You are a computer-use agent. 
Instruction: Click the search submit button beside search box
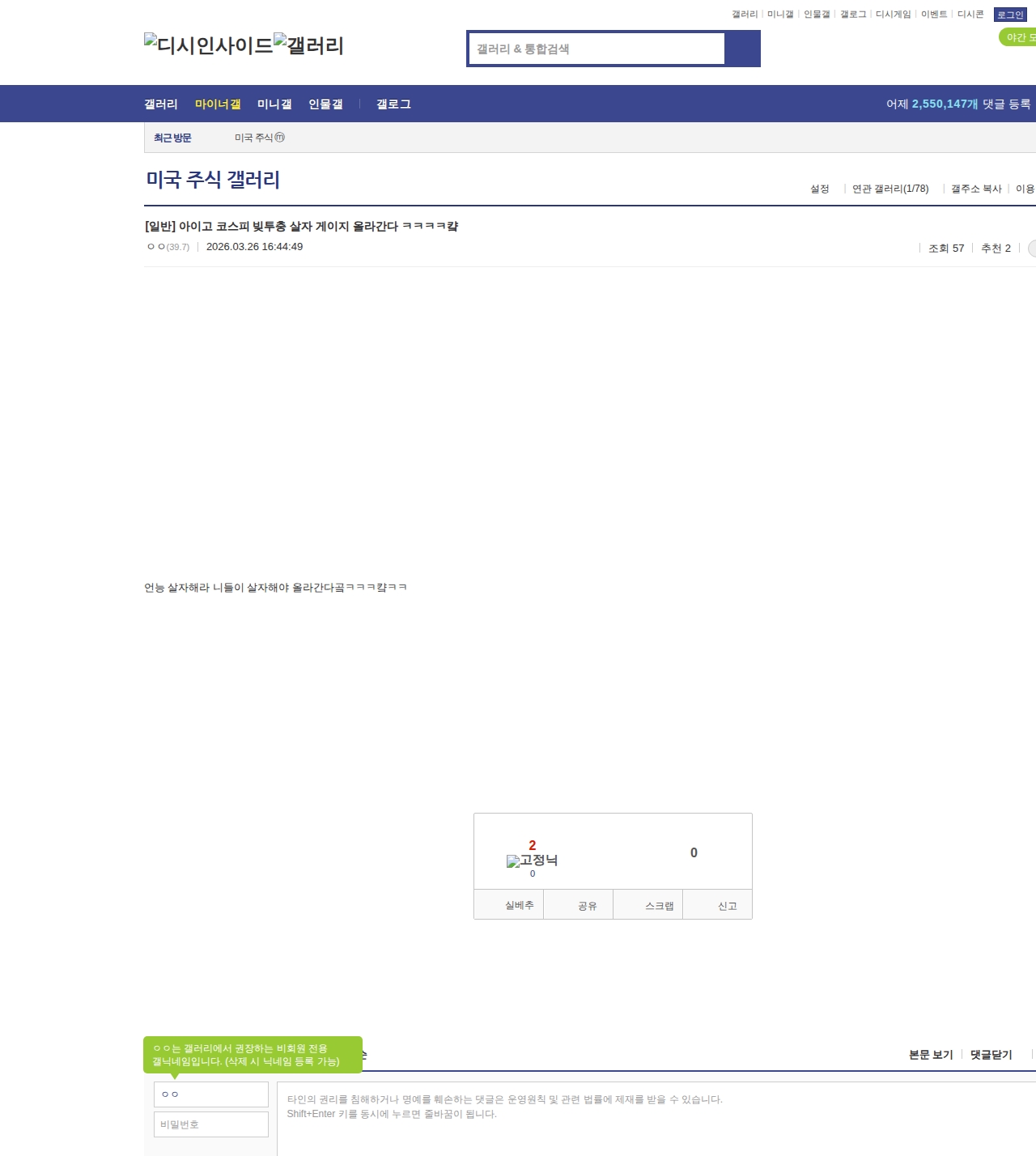(x=742, y=49)
